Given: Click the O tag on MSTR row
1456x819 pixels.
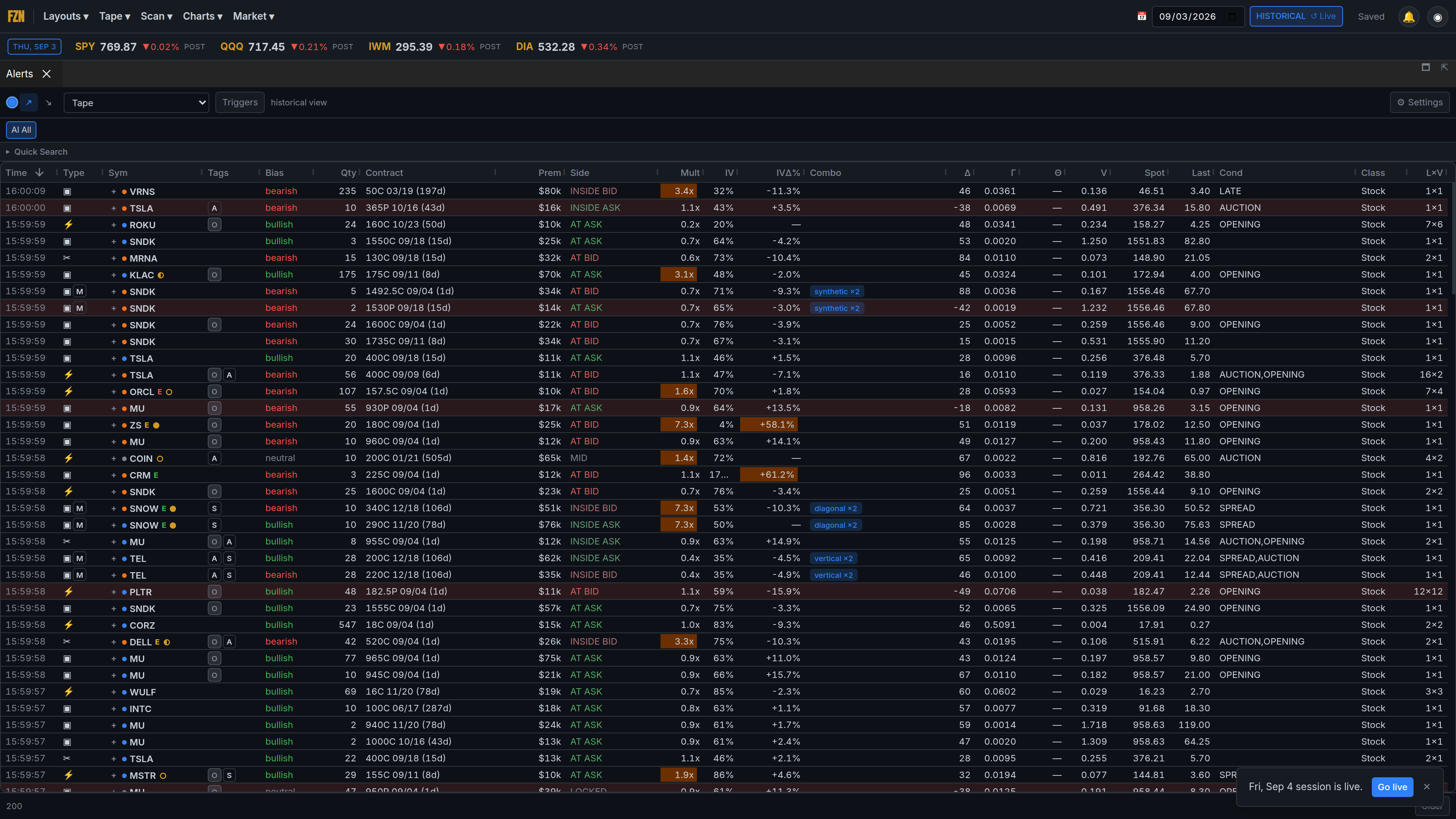Looking at the screenshot, I should [214, 775].
